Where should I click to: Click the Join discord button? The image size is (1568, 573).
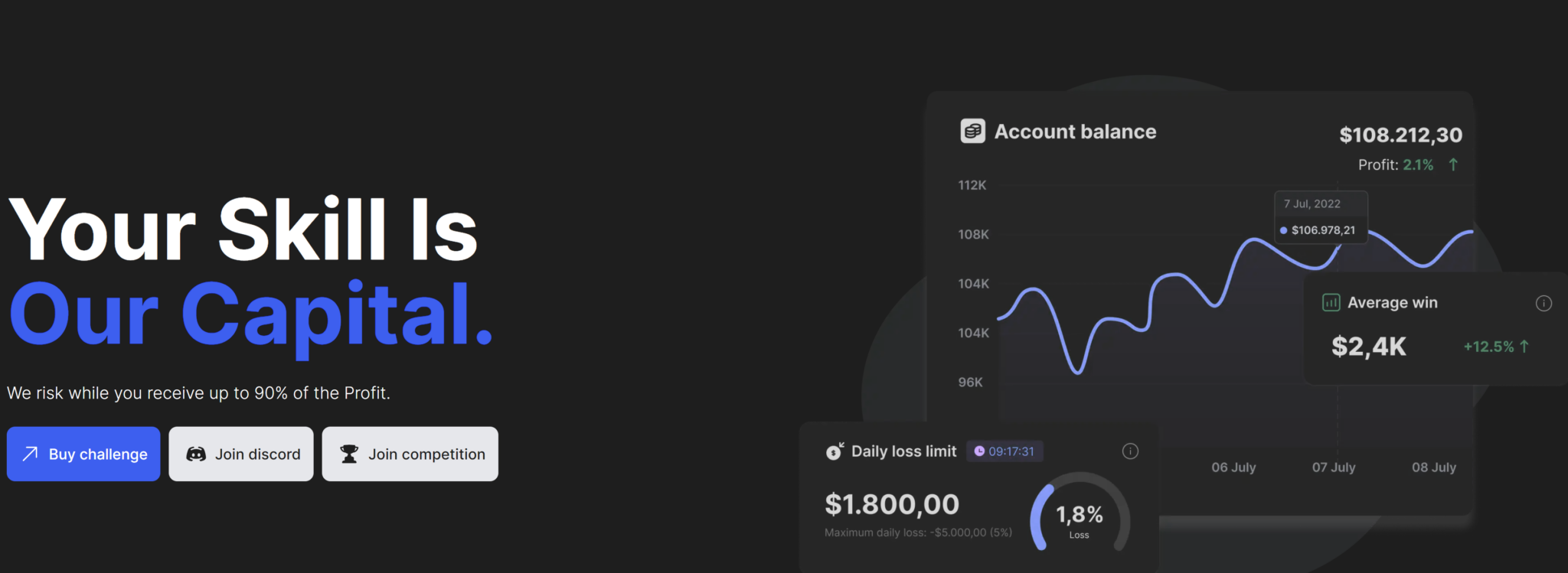click(x=240, y=454)
